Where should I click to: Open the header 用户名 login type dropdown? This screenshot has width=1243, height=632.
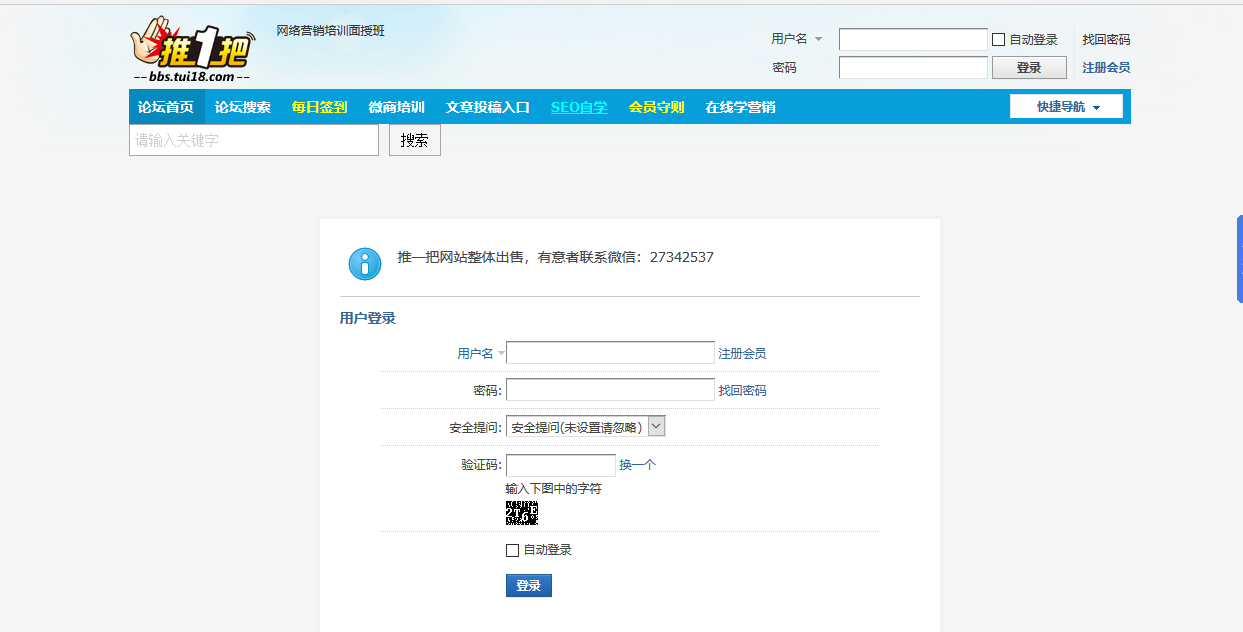pos(818,40)
